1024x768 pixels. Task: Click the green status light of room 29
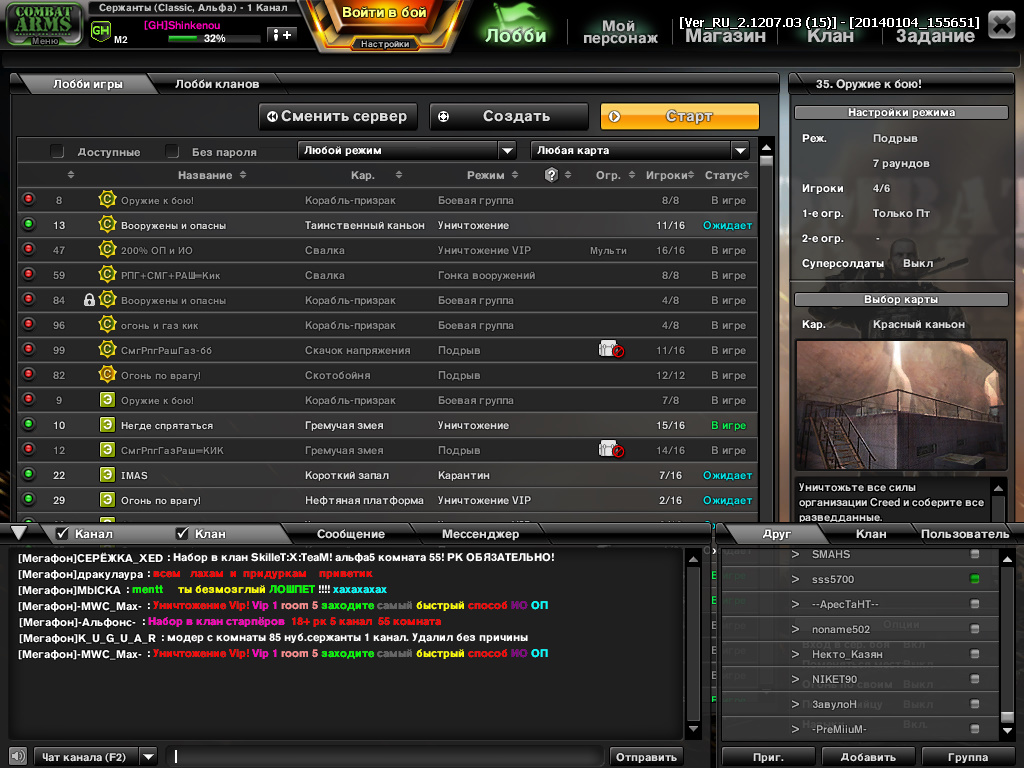28,499
